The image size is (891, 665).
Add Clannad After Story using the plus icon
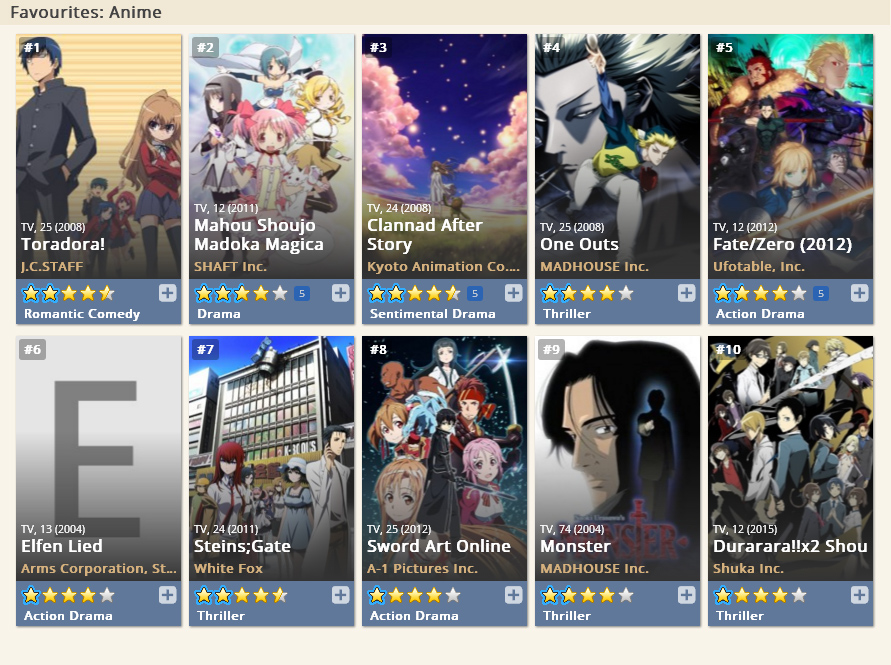click(x=513, y=293)
